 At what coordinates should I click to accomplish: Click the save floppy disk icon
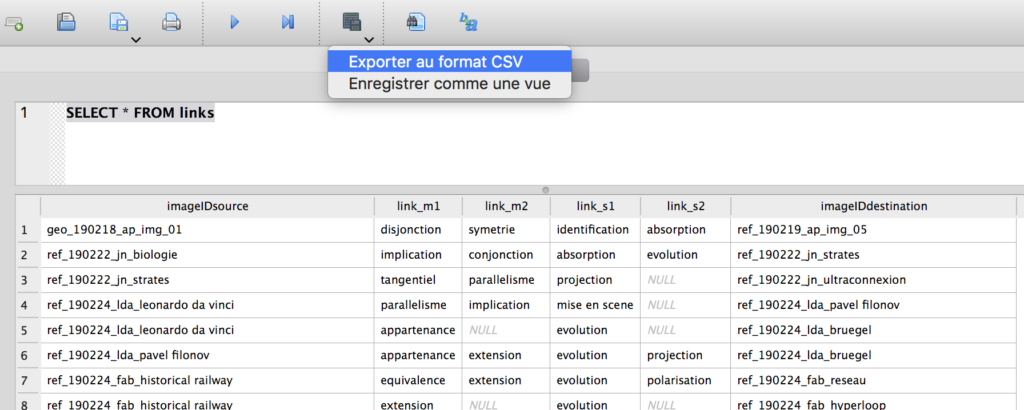coord(66,22)
